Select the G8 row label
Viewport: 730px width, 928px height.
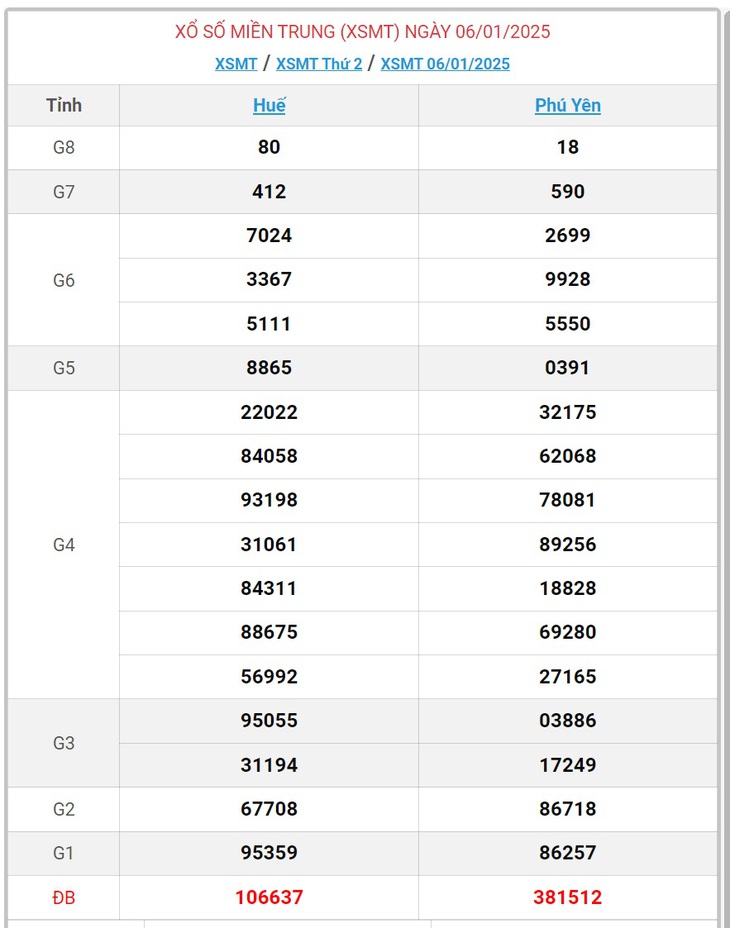pos(64,147)
